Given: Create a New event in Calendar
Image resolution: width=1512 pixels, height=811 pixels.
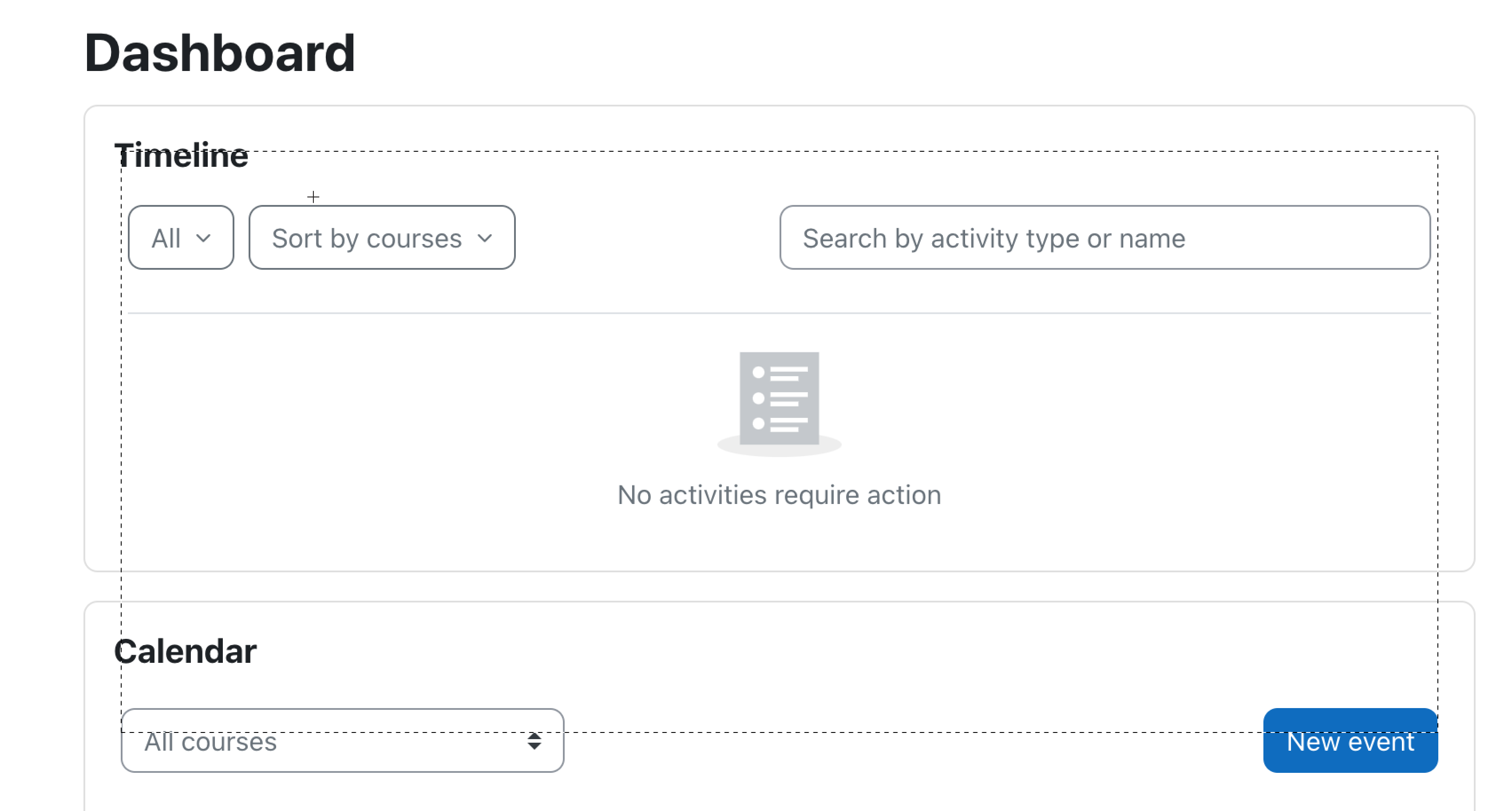Looking at the screenshot, I should (x=1350, y=740).
